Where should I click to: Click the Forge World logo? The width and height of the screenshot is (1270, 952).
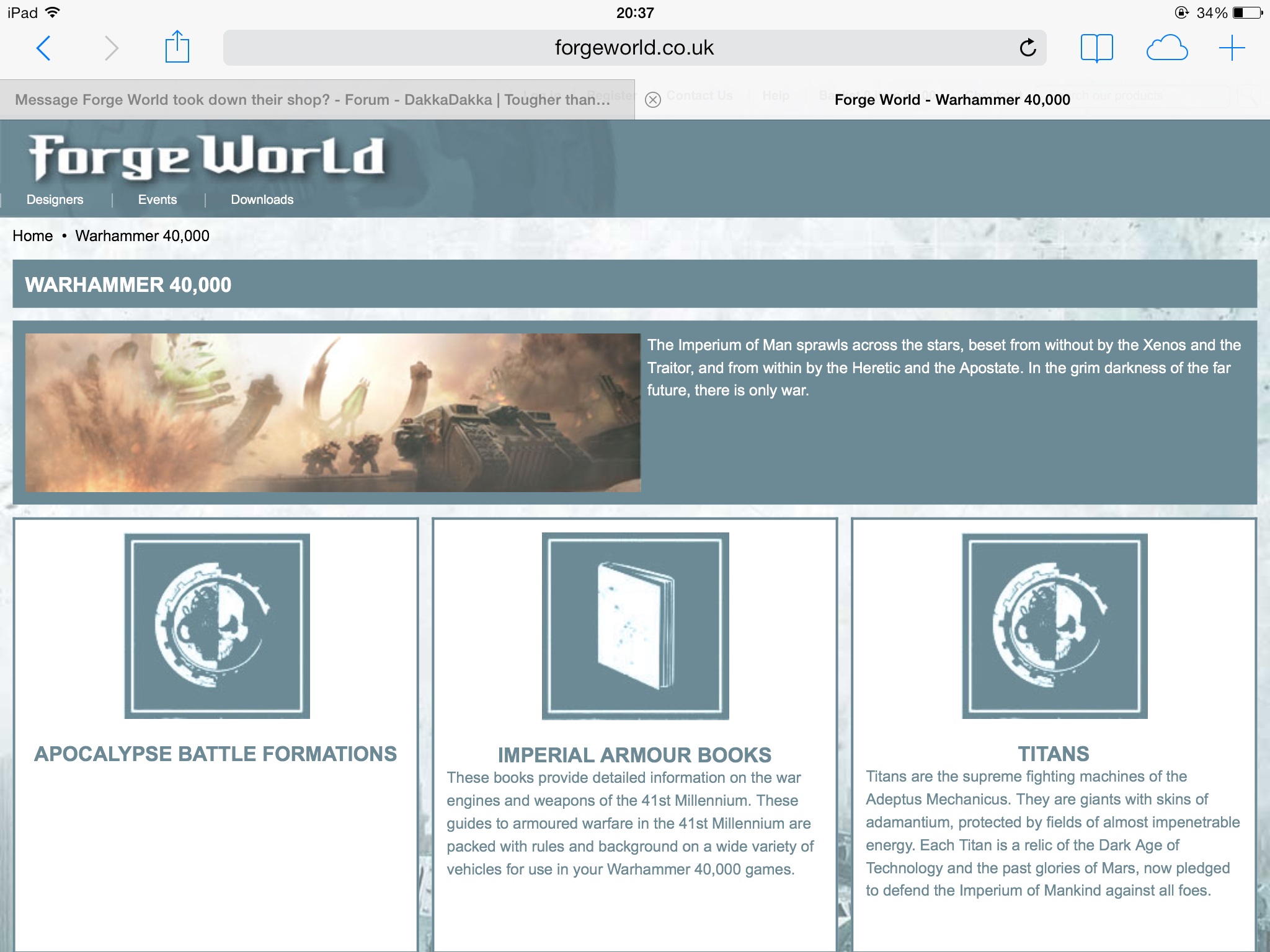coord(206,157)
